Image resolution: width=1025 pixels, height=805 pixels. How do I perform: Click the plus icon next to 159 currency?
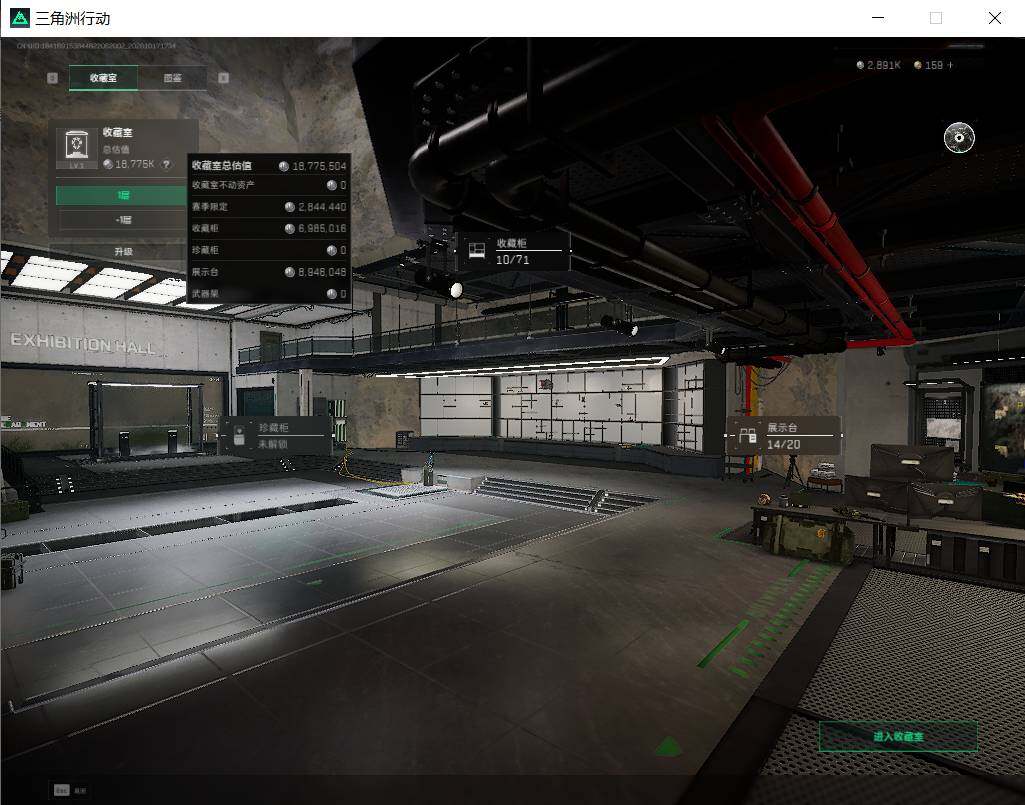click(950, 65)
